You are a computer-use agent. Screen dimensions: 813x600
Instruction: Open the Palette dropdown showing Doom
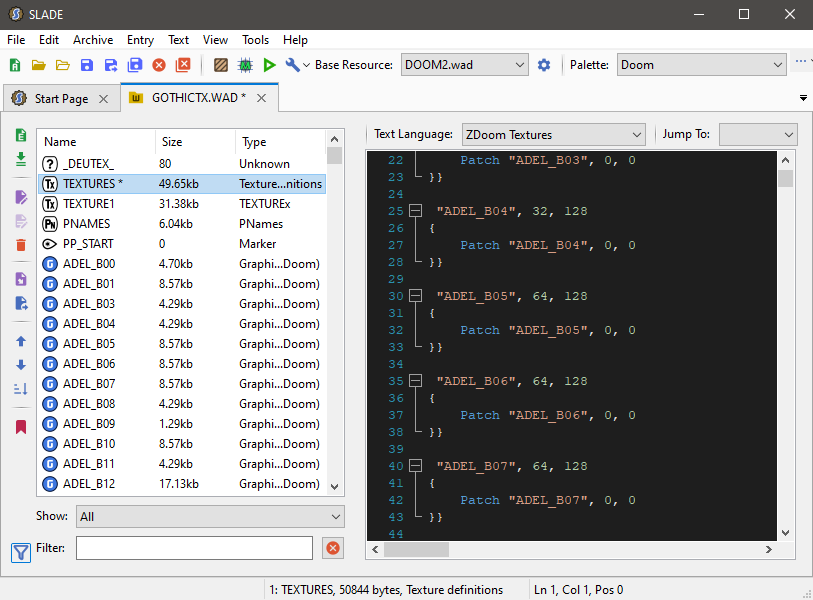(701, 65)
